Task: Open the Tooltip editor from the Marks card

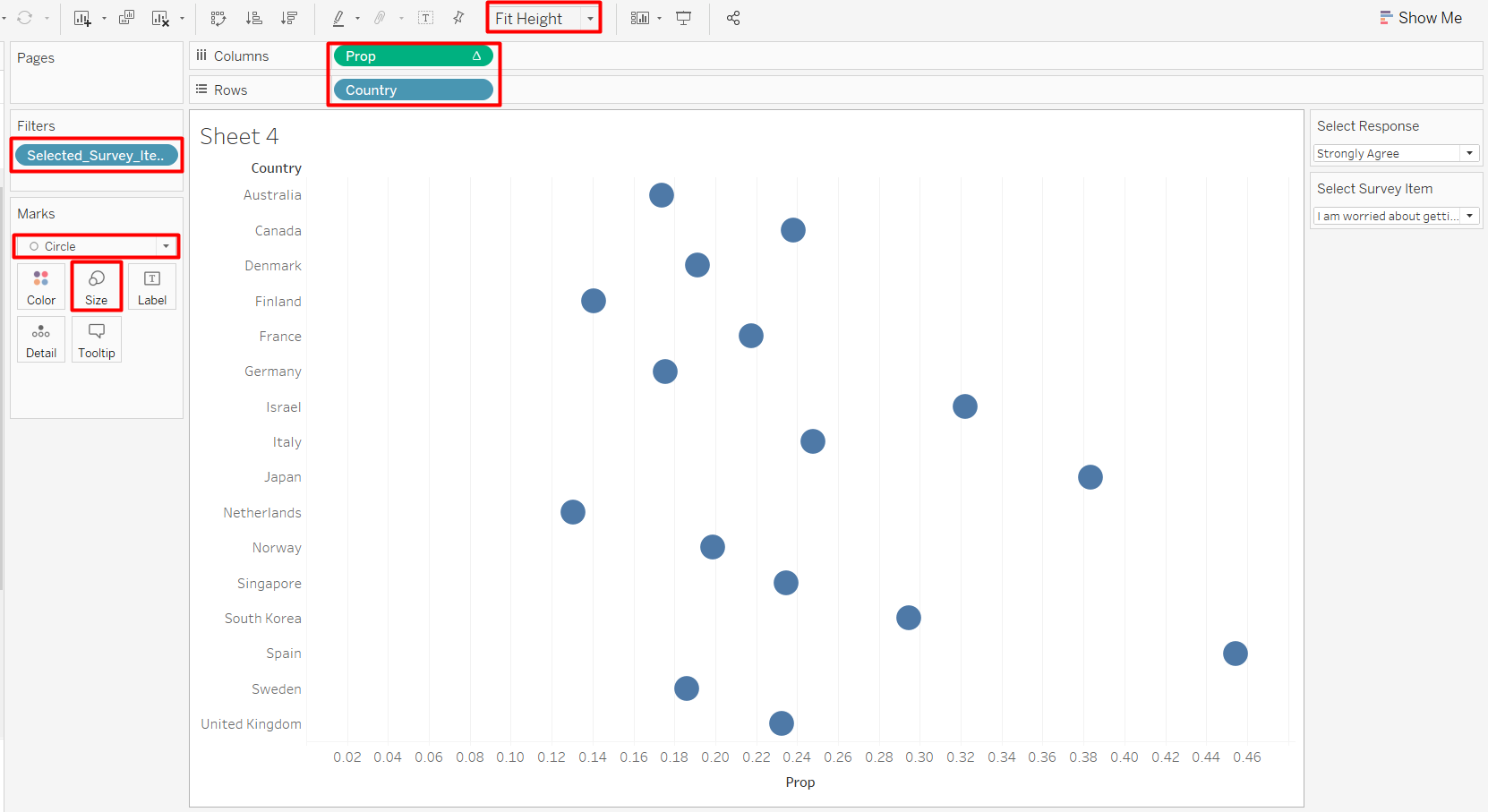Action: [96, 338]
